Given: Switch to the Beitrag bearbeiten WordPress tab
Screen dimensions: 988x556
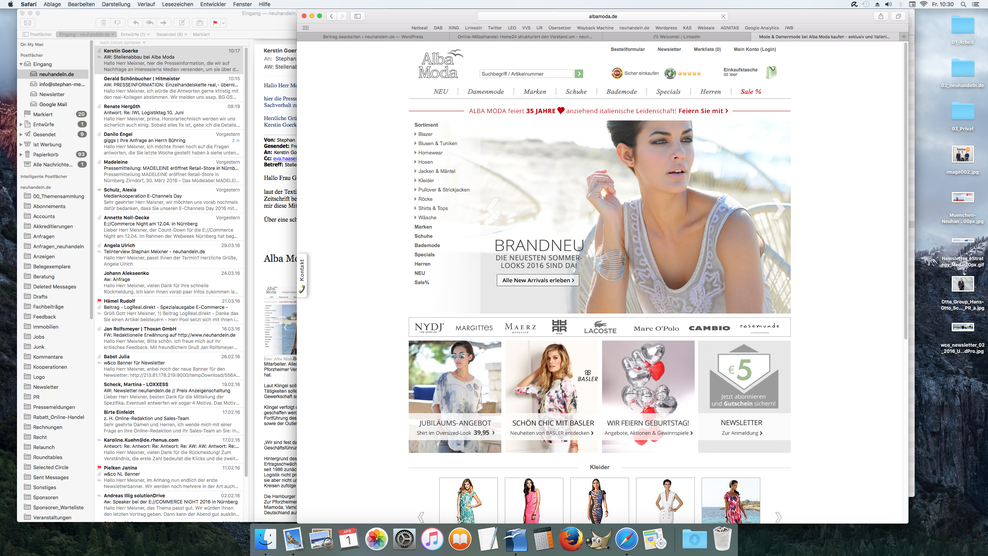Looking at the screenshot, I should tap(373, 37).
